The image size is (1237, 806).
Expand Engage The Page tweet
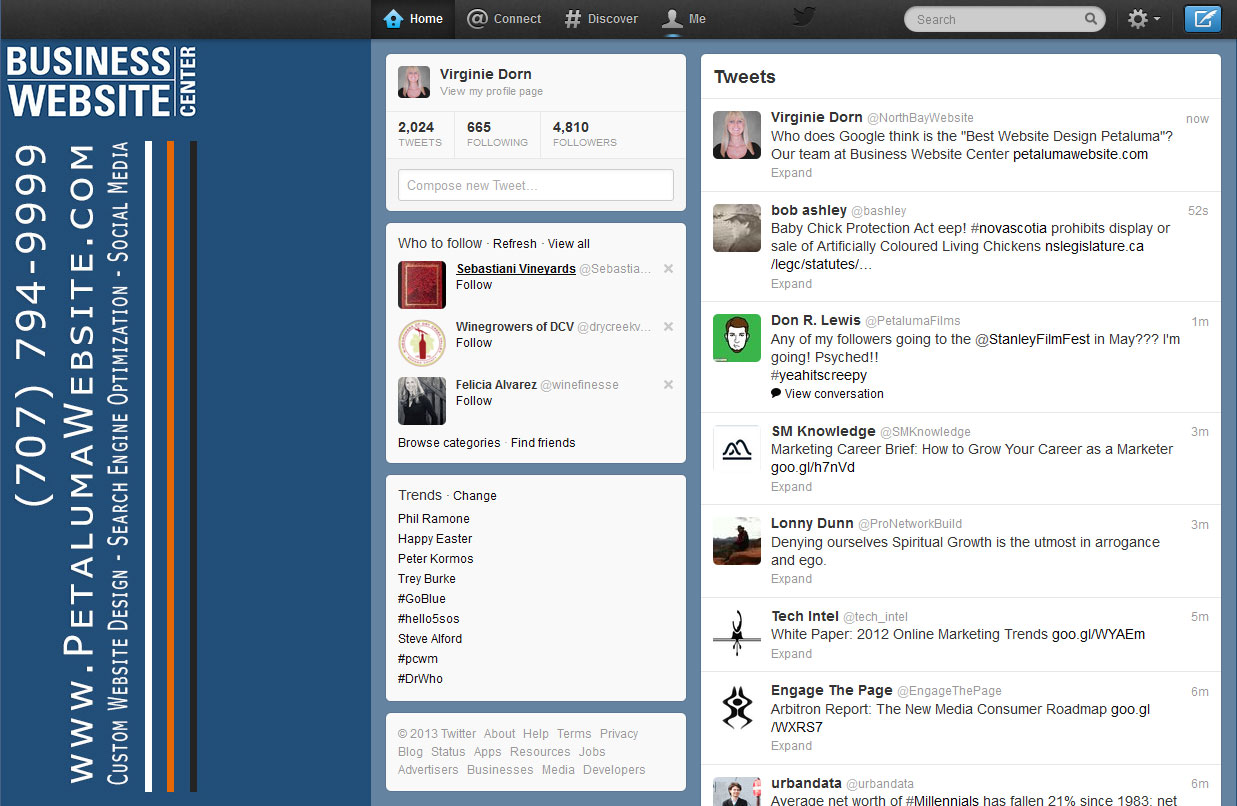coord(791,746)
